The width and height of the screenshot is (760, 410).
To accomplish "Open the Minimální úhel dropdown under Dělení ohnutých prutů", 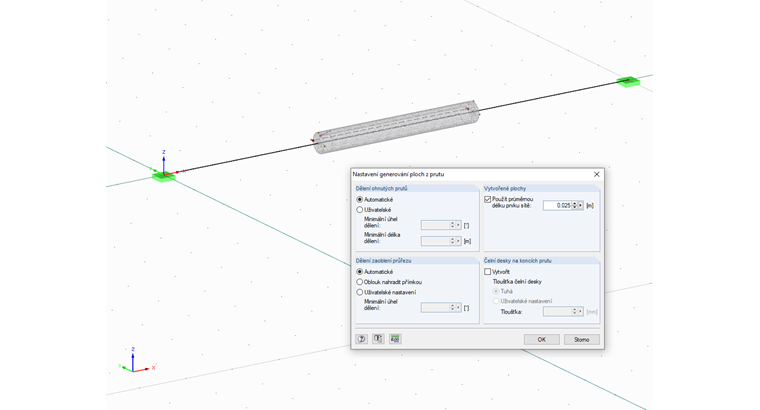I will click(458, 225).
